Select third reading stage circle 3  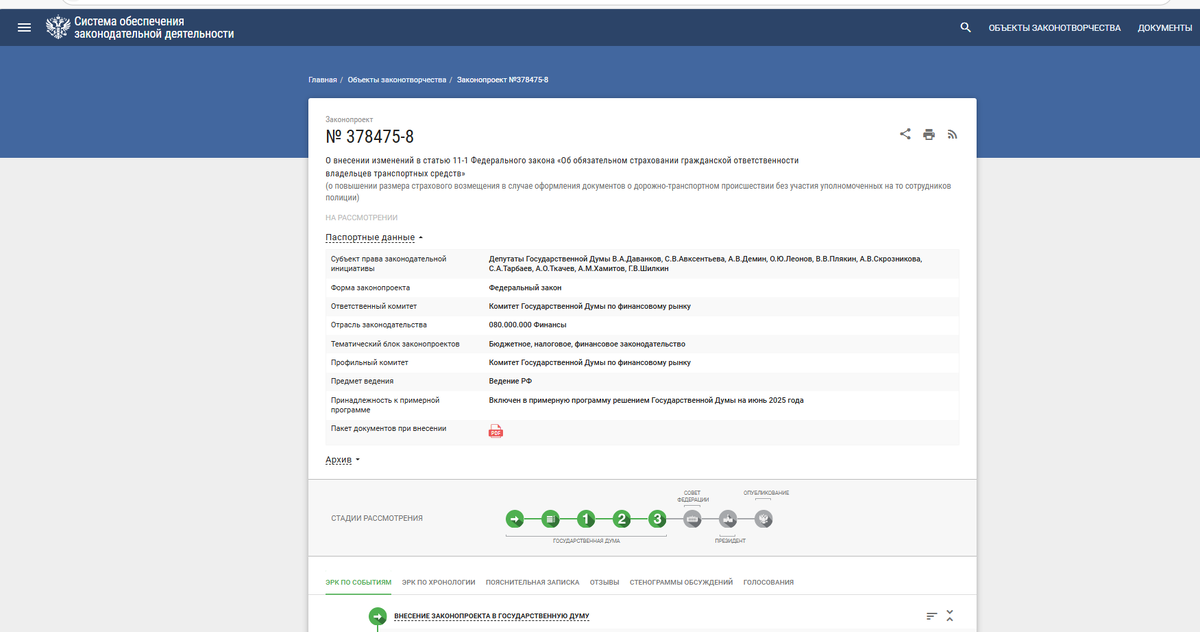(x=657, y=519)
